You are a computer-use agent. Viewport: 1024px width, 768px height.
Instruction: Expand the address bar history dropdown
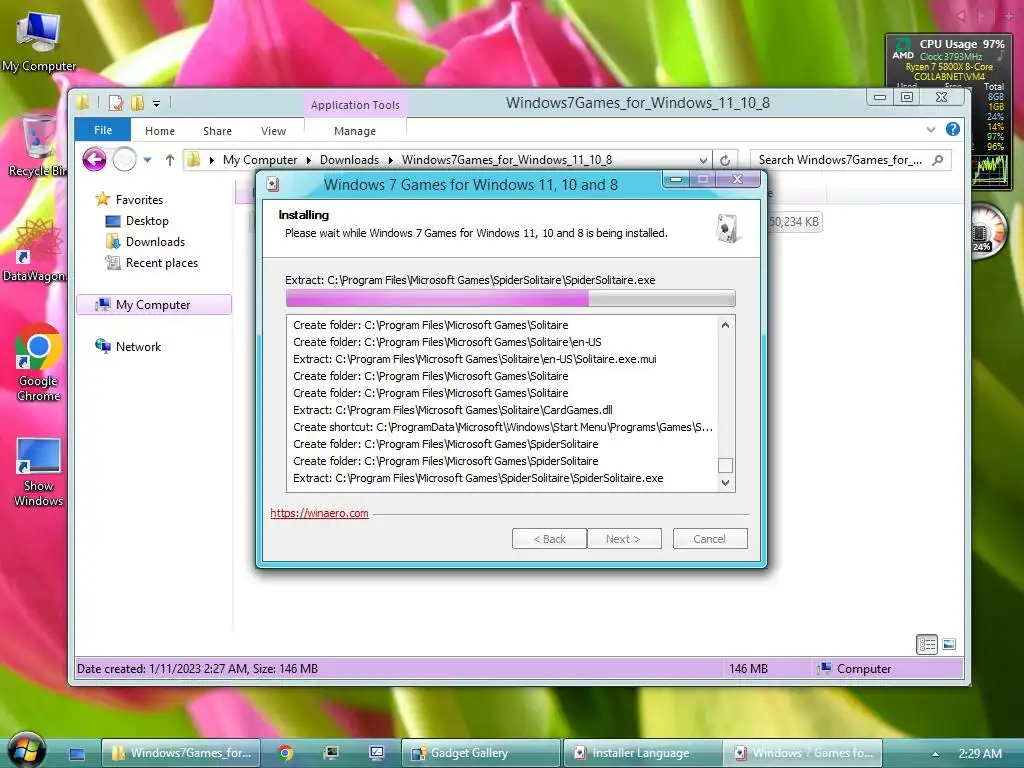703,160
